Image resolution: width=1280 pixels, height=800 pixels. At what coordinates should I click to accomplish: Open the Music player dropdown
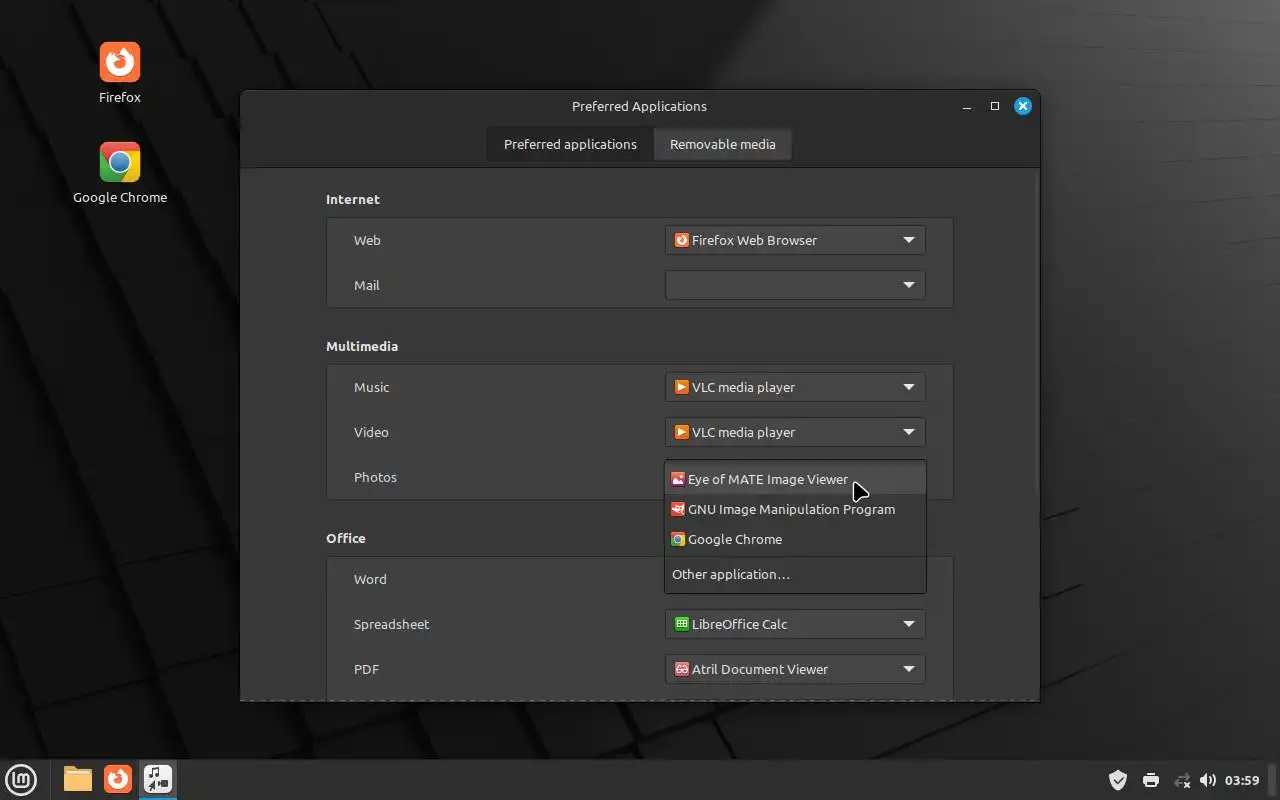pos(795,387)
